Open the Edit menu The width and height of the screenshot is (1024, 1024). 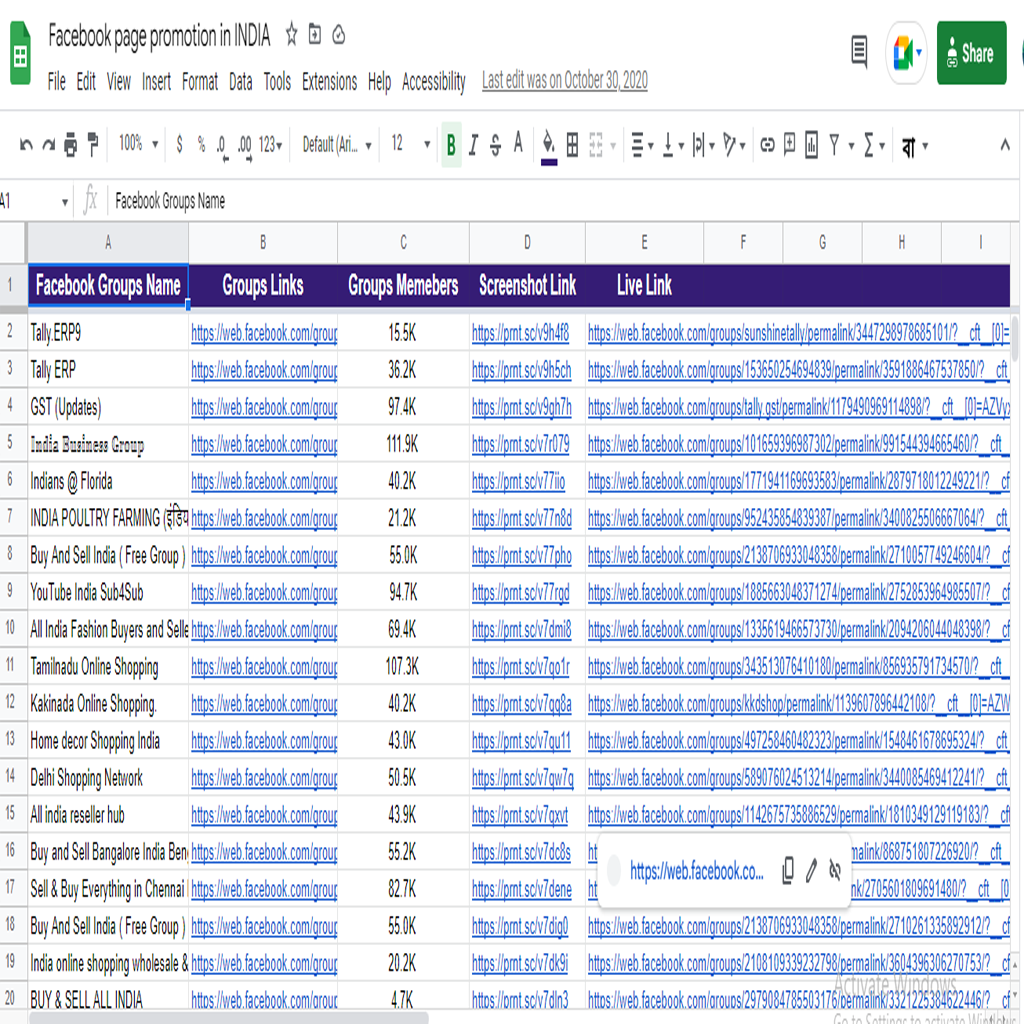(x=86, y=82)
